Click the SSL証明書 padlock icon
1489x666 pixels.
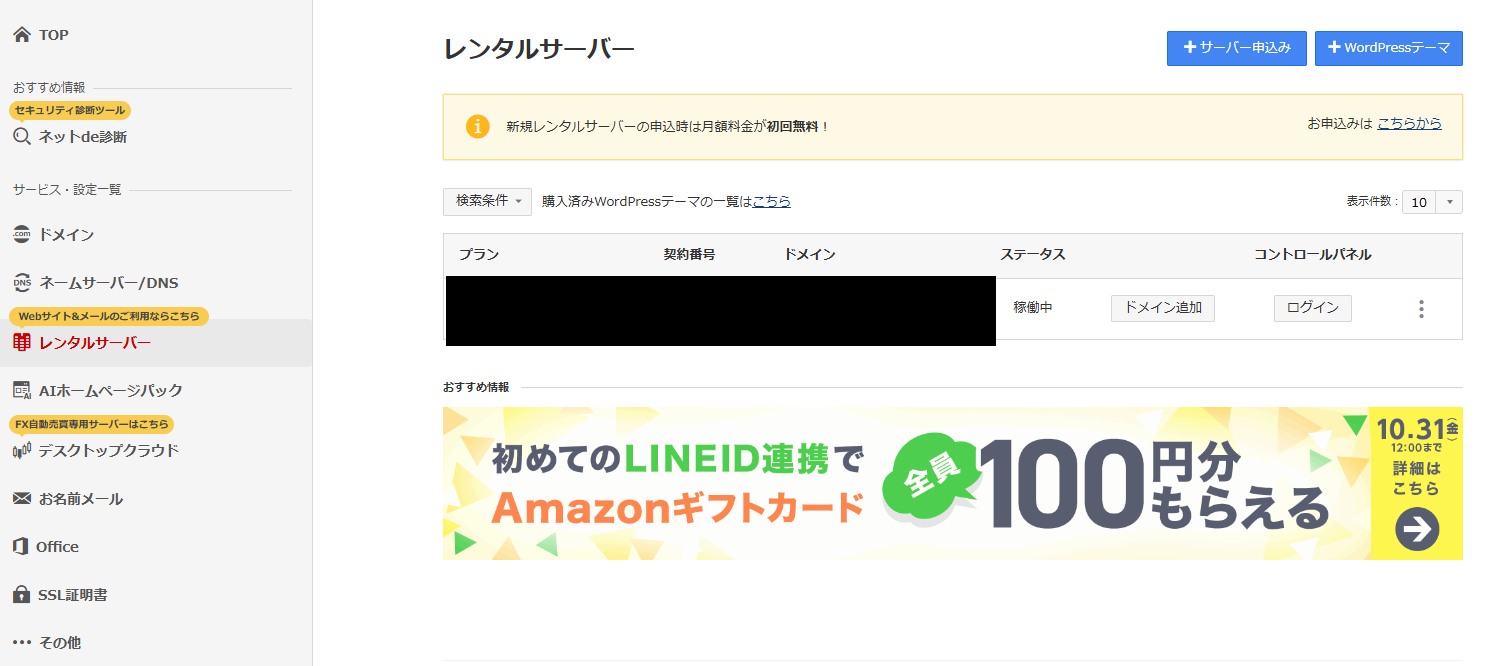[22, 594]
